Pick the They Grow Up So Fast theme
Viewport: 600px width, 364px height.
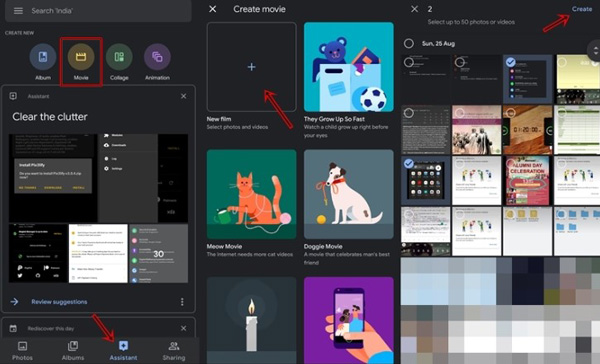pos(349,67)
